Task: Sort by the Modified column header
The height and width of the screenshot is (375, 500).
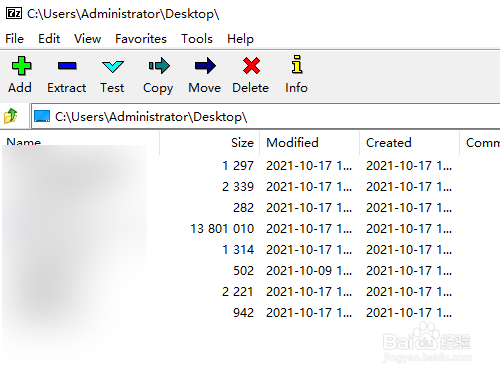Action: (310, 143)
